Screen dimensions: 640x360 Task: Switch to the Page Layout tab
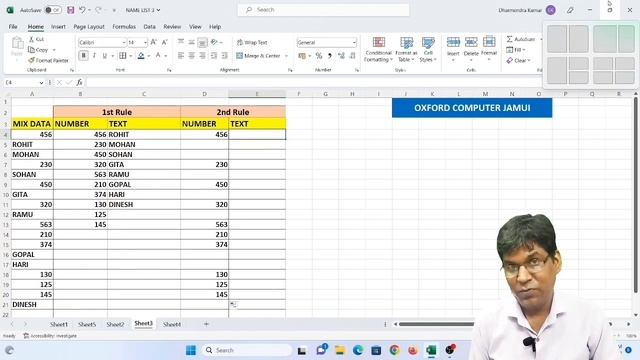pos(89,27)
